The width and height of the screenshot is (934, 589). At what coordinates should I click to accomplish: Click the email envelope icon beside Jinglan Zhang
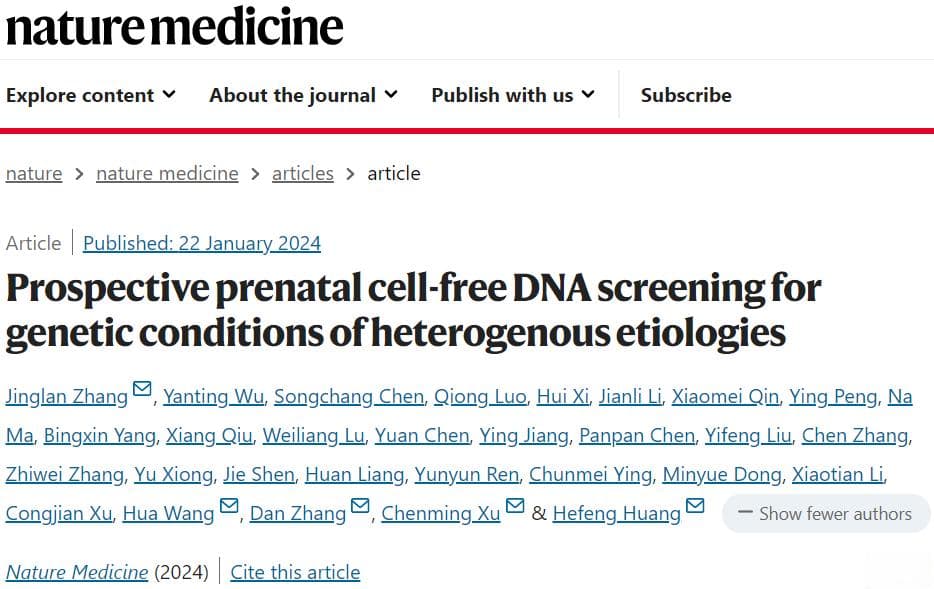point(142,389)
